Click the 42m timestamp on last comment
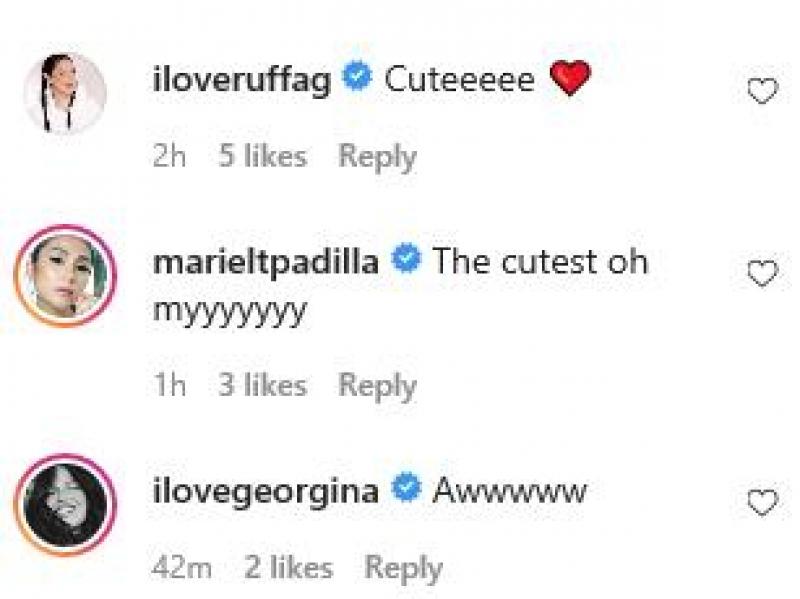The width and height of the screenshot is (800, 599). (x=182, y=568)
